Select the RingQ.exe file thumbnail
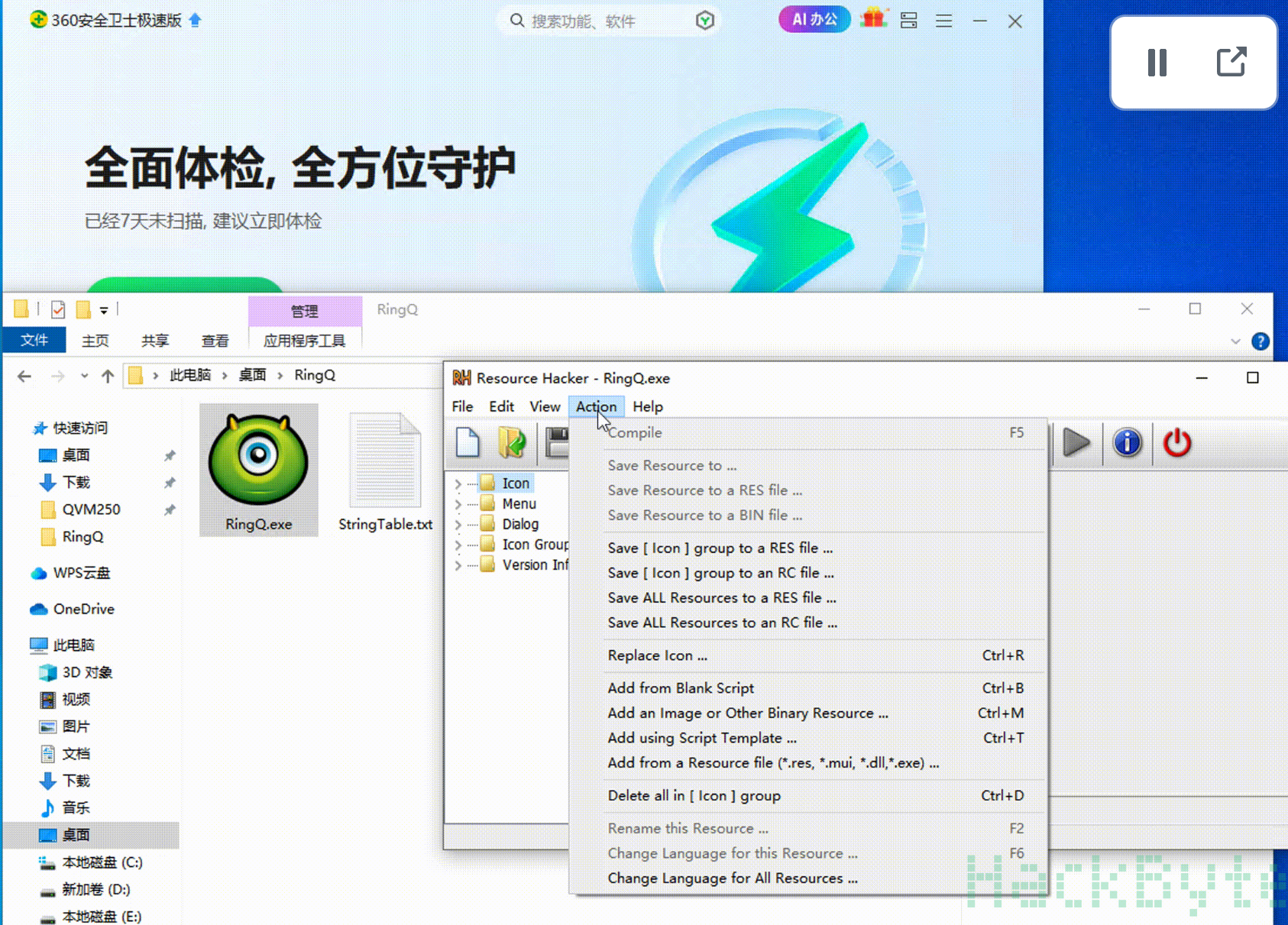This screenshot has height=925, width=1288. [259, 470]
